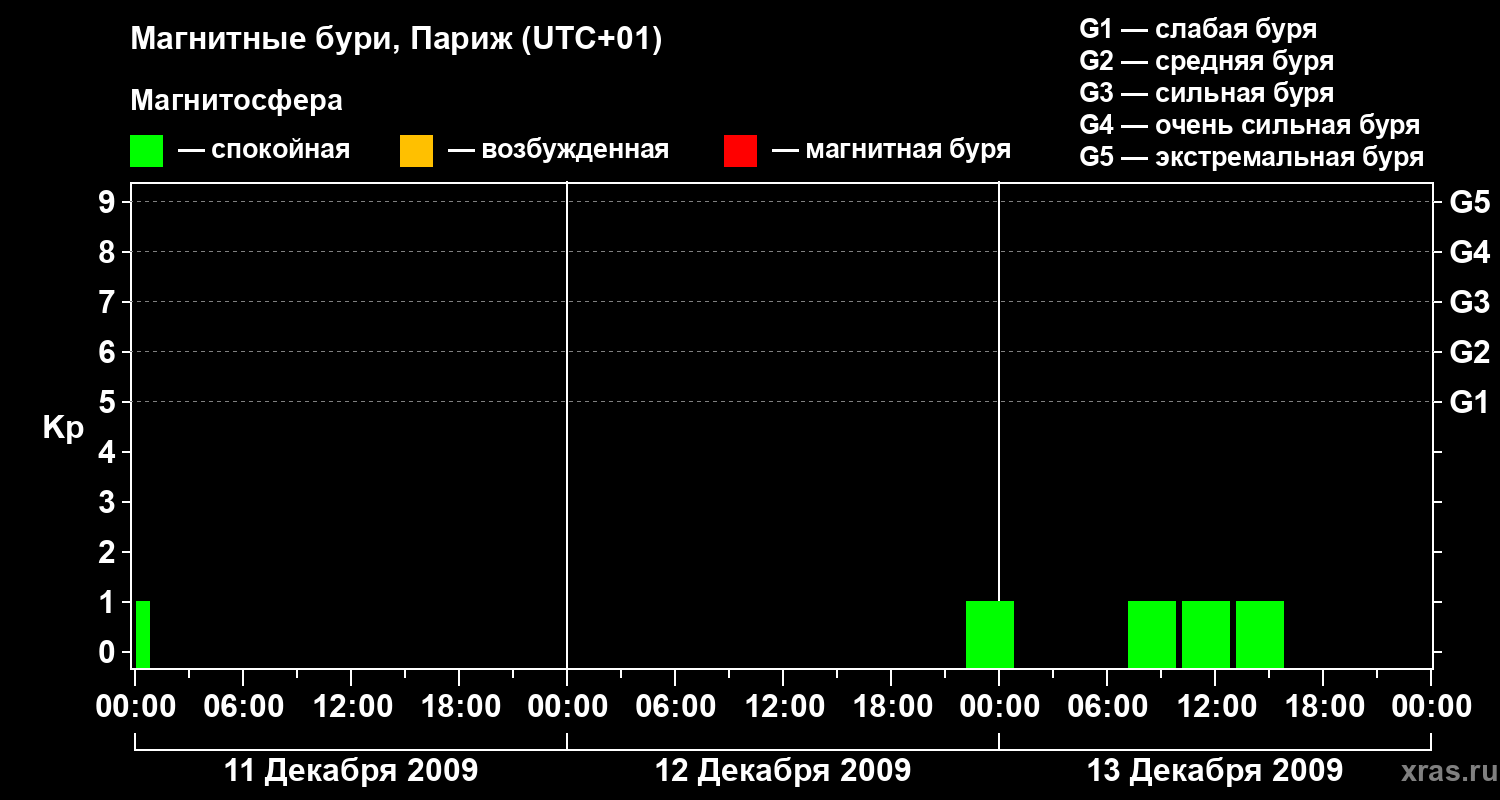Click the narrow green bar at 00:00 on 11 December
Viewport: 1500px width, 800px height.
pyautogui.click(x=143, y=634)
